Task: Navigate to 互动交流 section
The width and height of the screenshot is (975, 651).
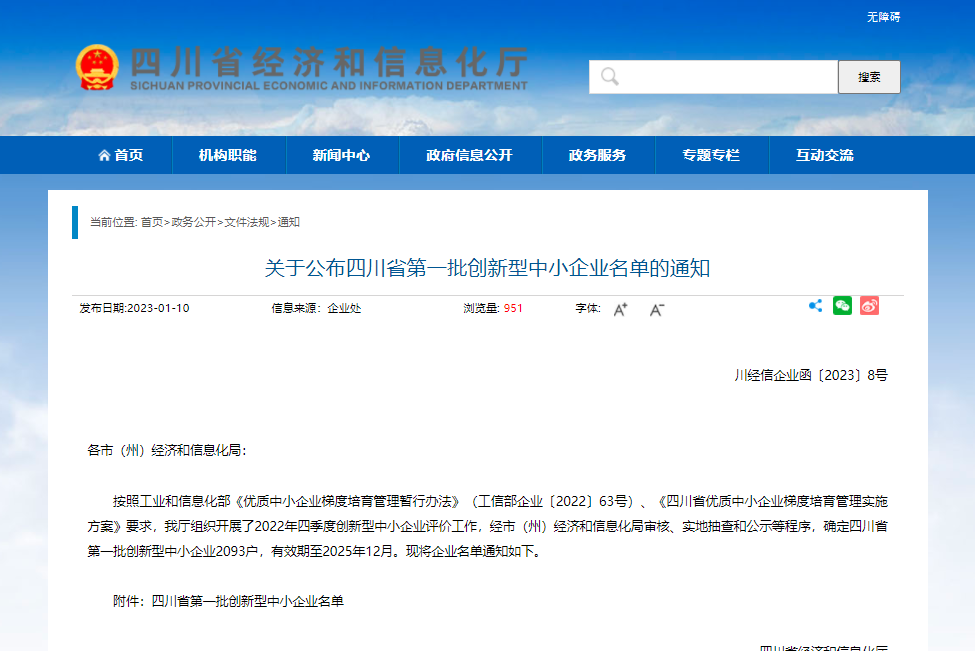Action: pyautogui.click(x=825, y=155)
